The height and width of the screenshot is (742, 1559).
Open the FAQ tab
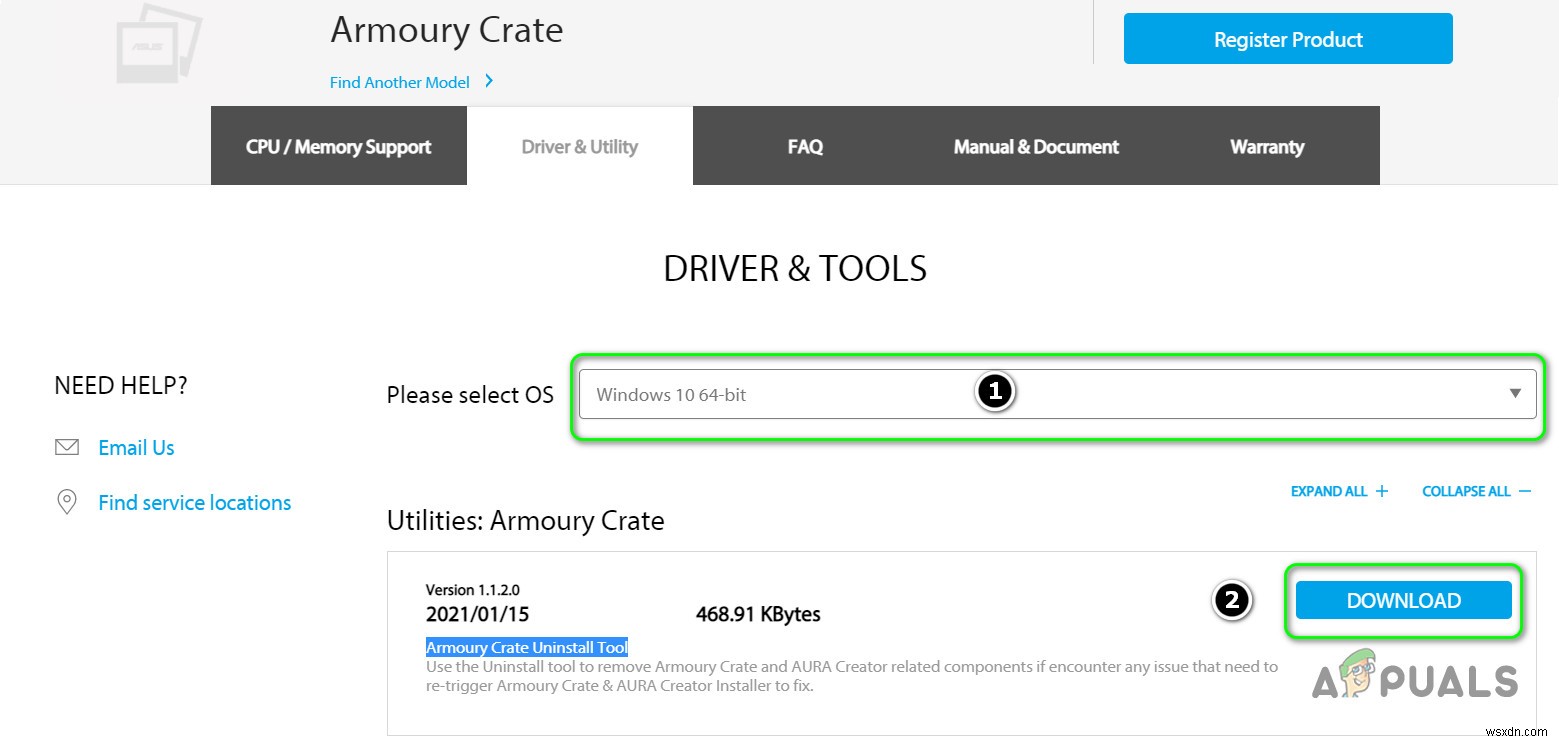805,147
